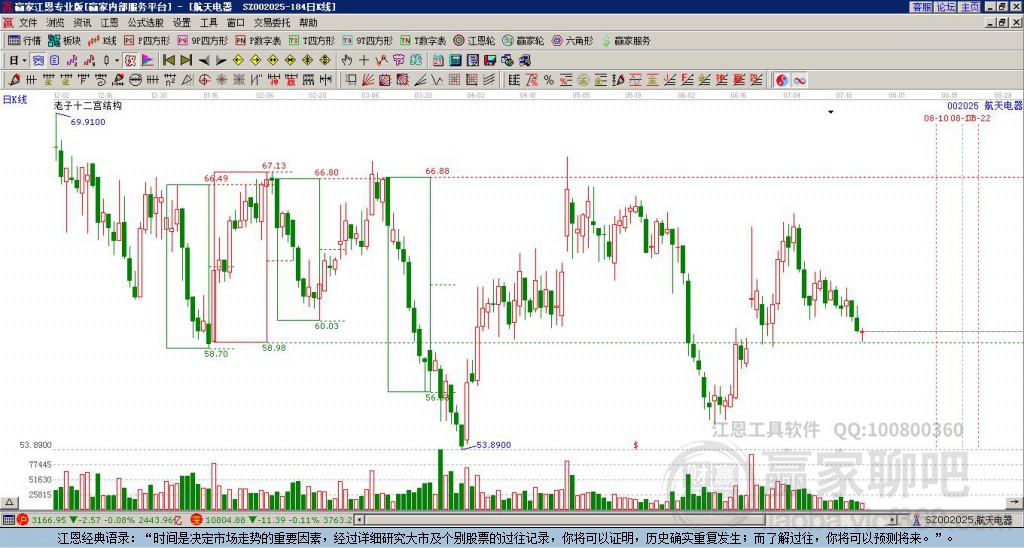
Task: Click the small black dropdown triangle on chart
Action: [831, 112]
